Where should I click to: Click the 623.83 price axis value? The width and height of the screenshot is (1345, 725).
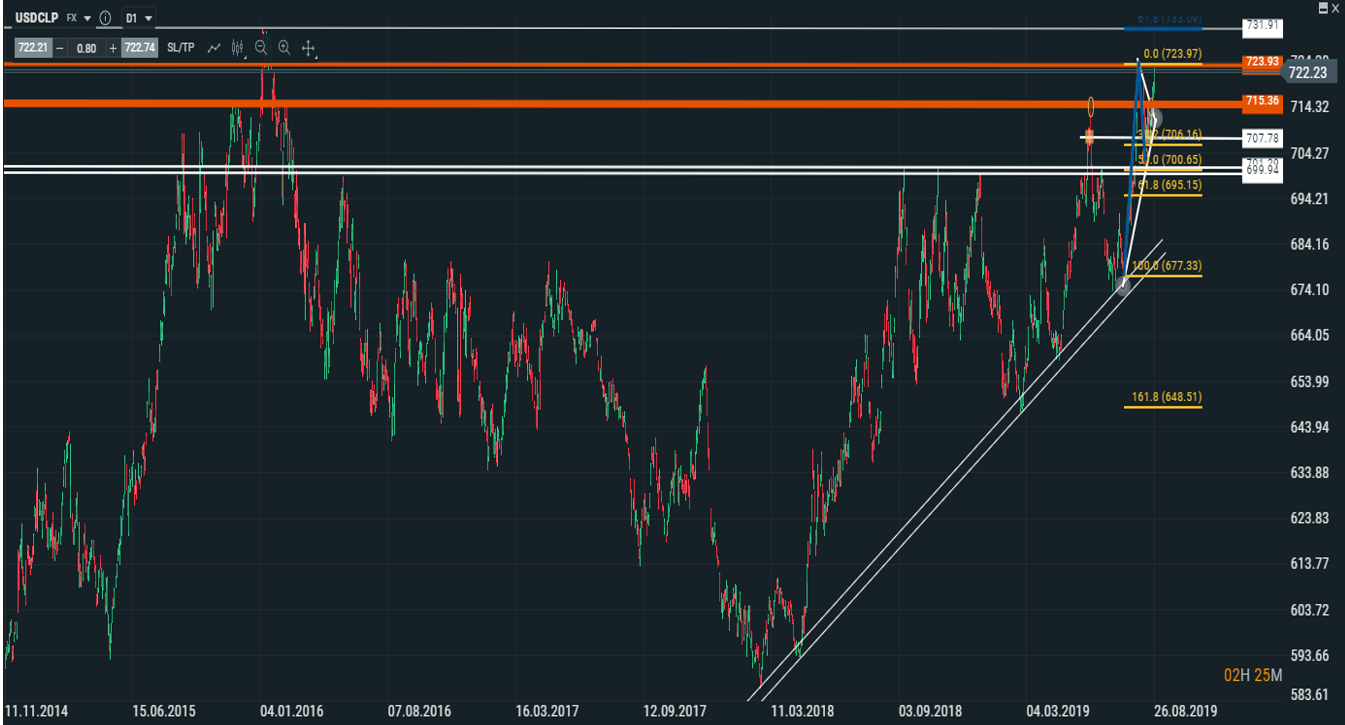pos(1308,518)
